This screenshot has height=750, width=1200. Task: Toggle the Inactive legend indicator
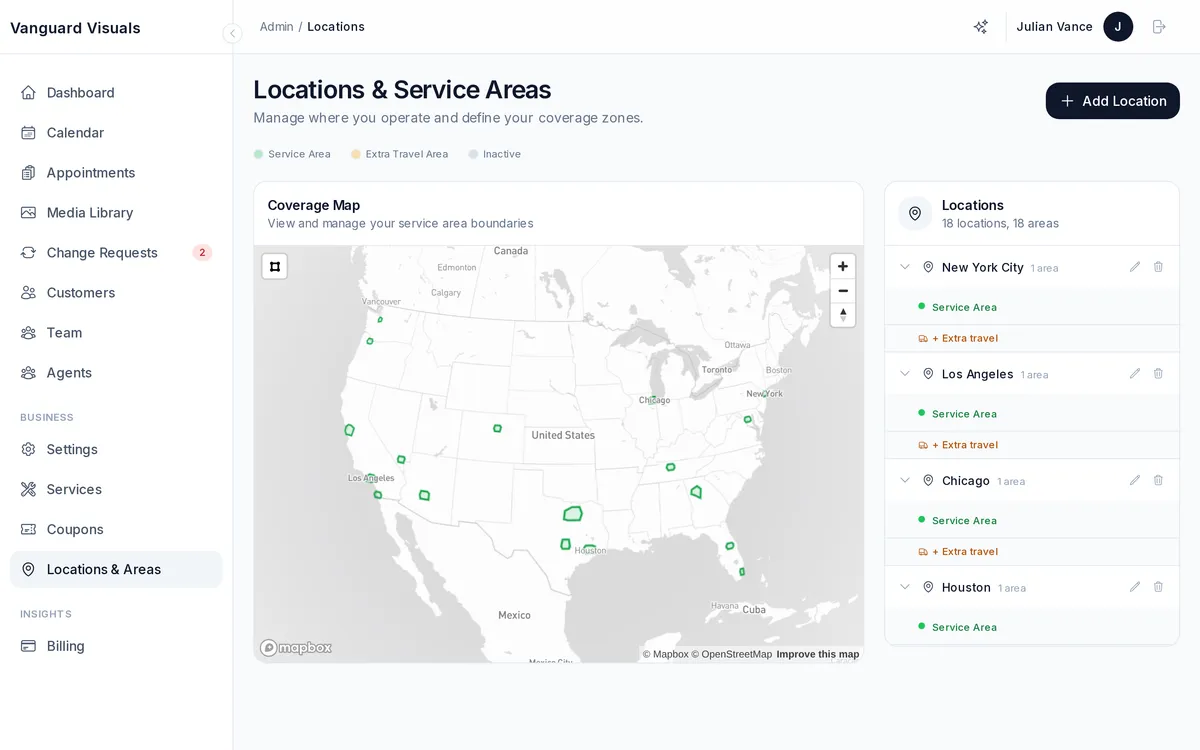coord(472,154)
